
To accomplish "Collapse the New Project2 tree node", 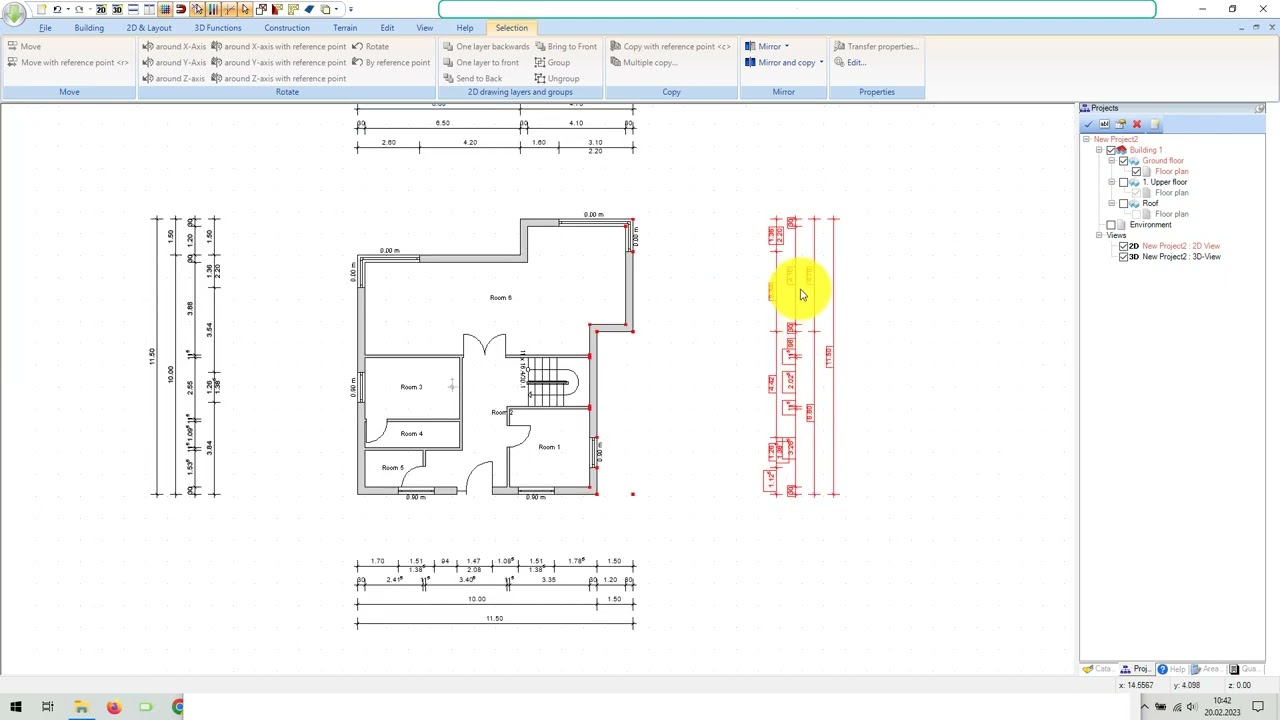I will (1086, 139).
